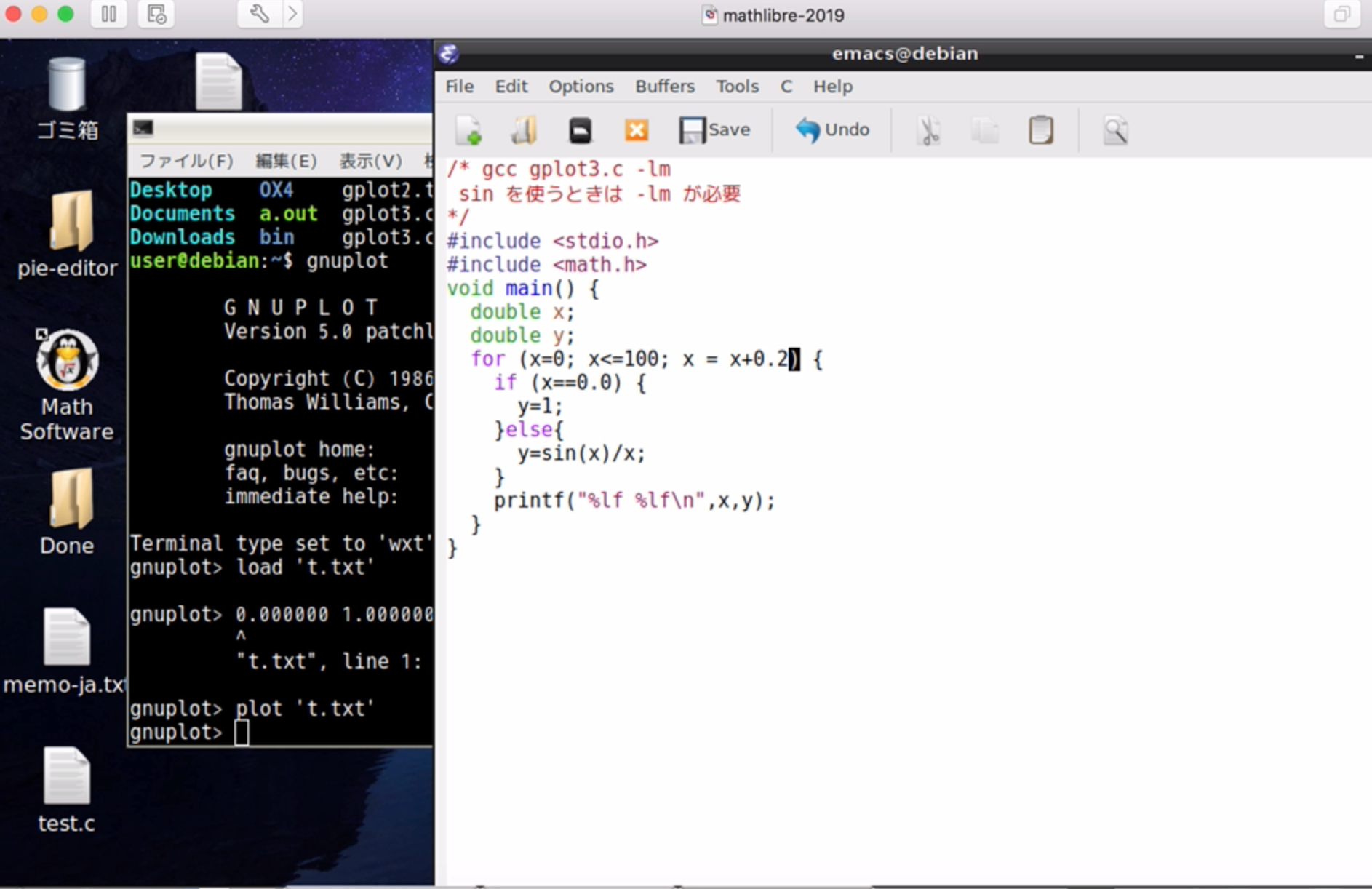
Task: Click 'load 't.txt'' command in terminal
Action: point(304,567)
